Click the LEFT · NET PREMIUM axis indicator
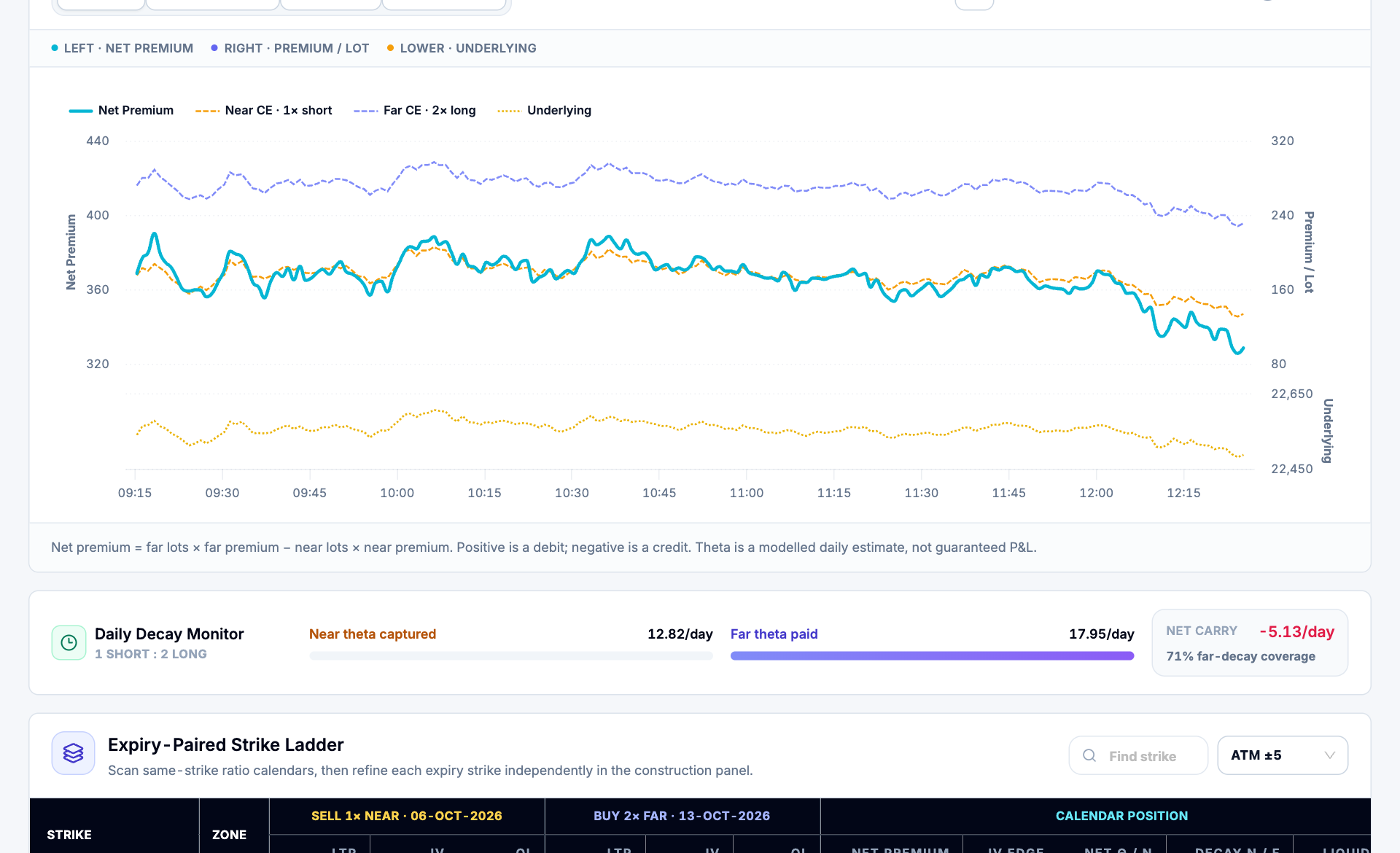The width and height of the screenshot is (1400, 853). pyautogui.click(x=122, y=48)
